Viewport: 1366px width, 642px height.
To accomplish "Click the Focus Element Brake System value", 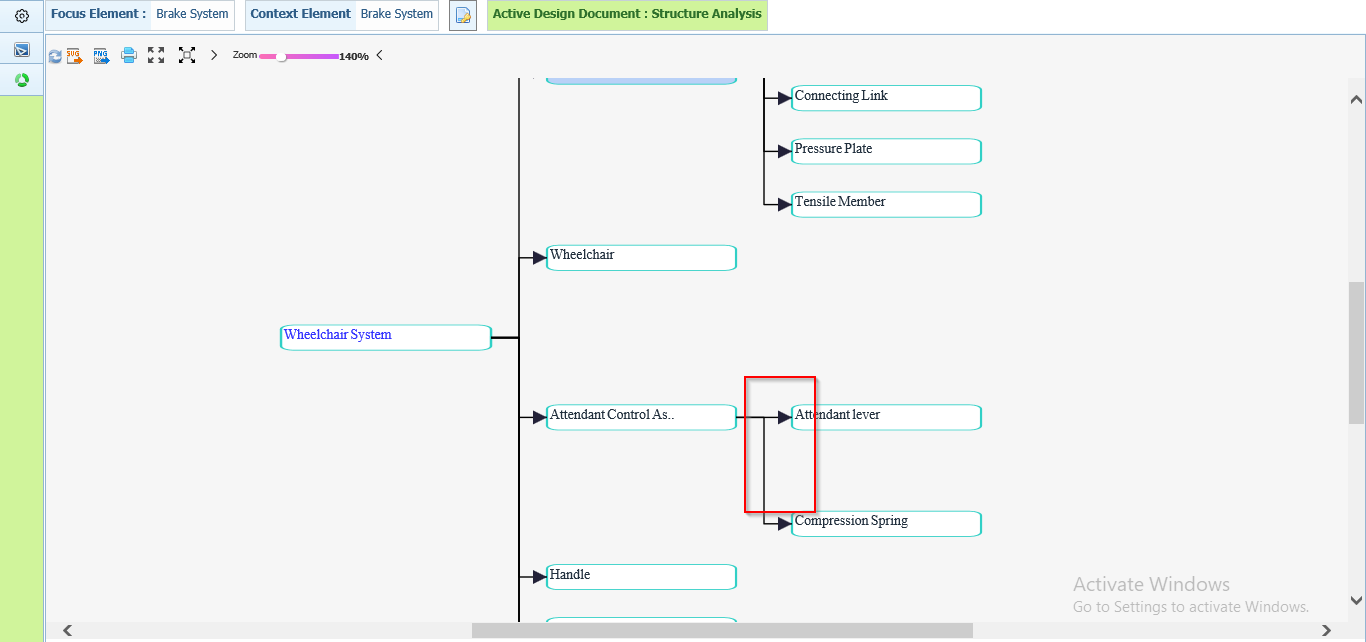I will [x=192, y=14].
